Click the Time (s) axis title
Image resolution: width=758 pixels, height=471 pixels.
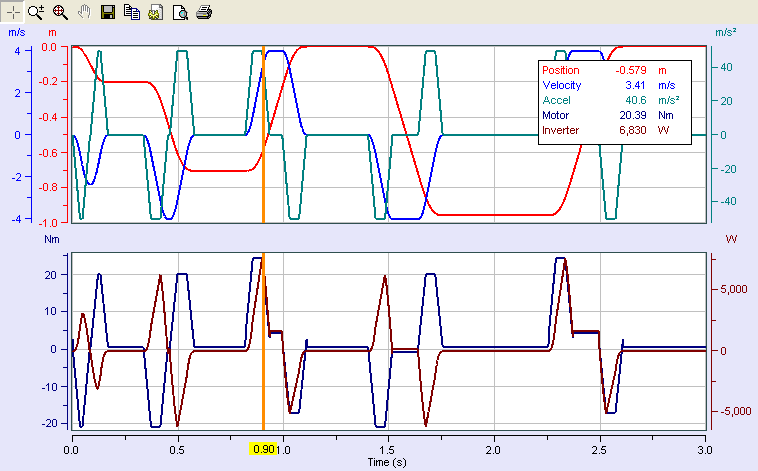(x=387, y=461)
